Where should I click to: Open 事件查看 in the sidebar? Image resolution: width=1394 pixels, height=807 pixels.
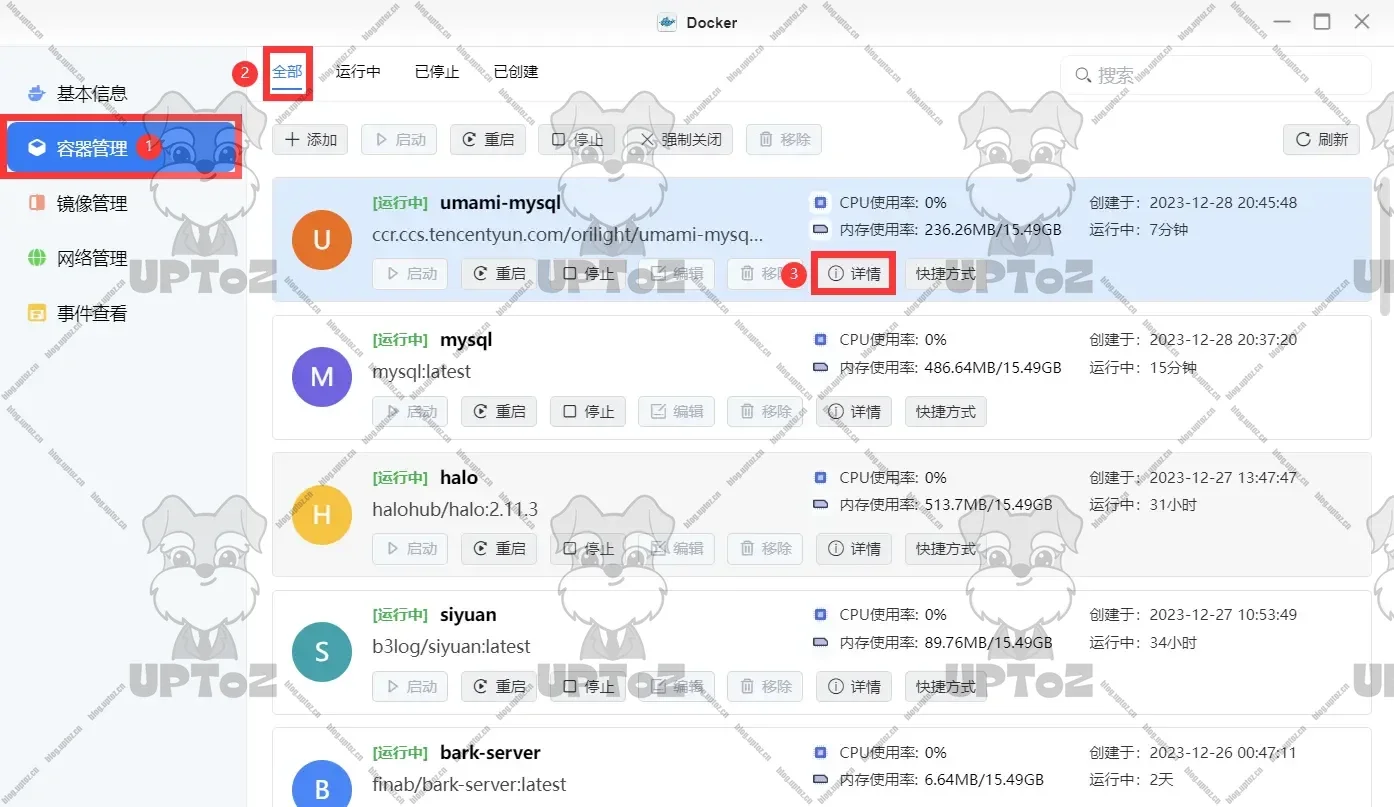pyautogui.click(x=92, y=313)
